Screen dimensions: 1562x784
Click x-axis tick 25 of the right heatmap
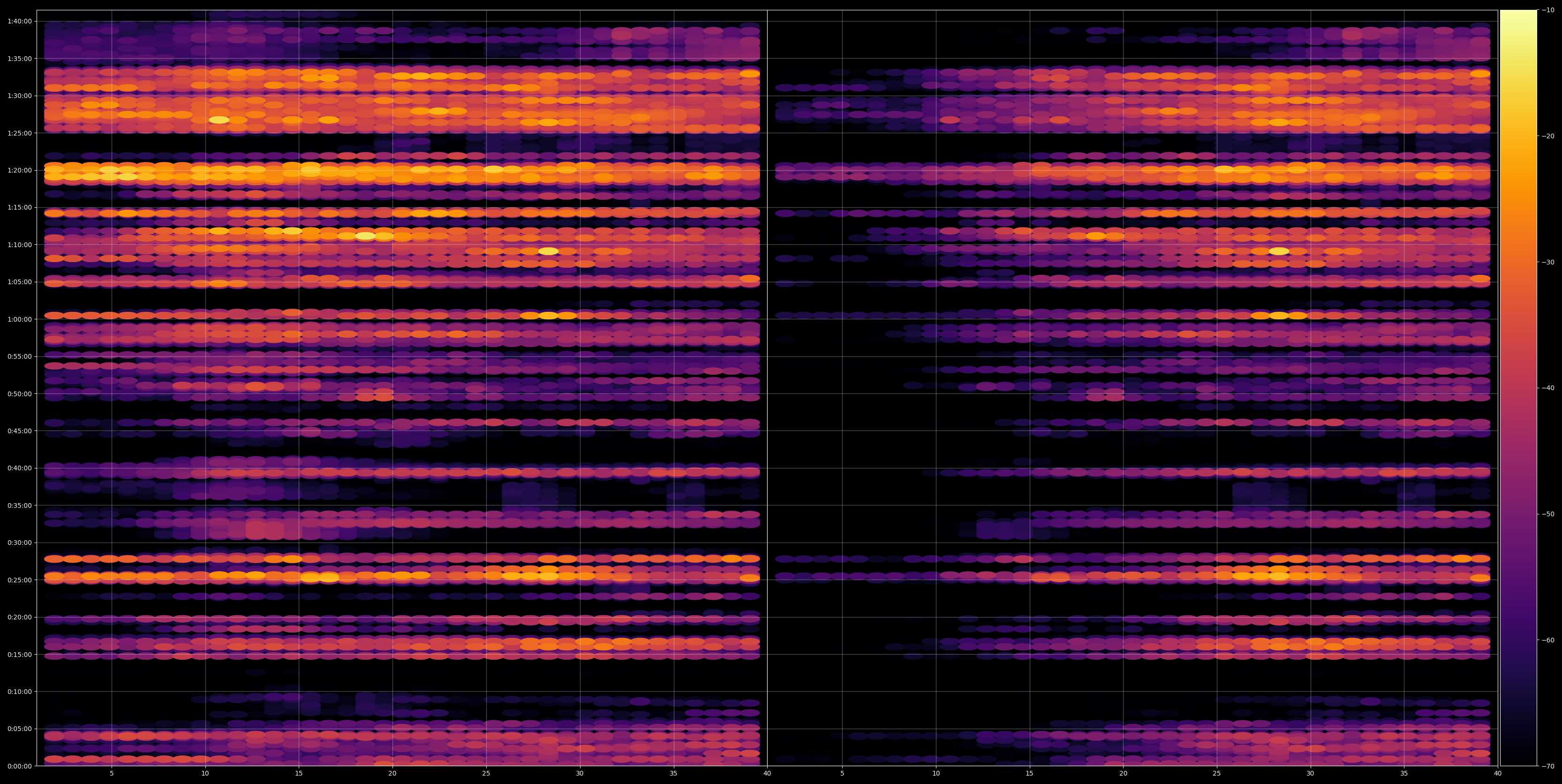click(1217, 774)
